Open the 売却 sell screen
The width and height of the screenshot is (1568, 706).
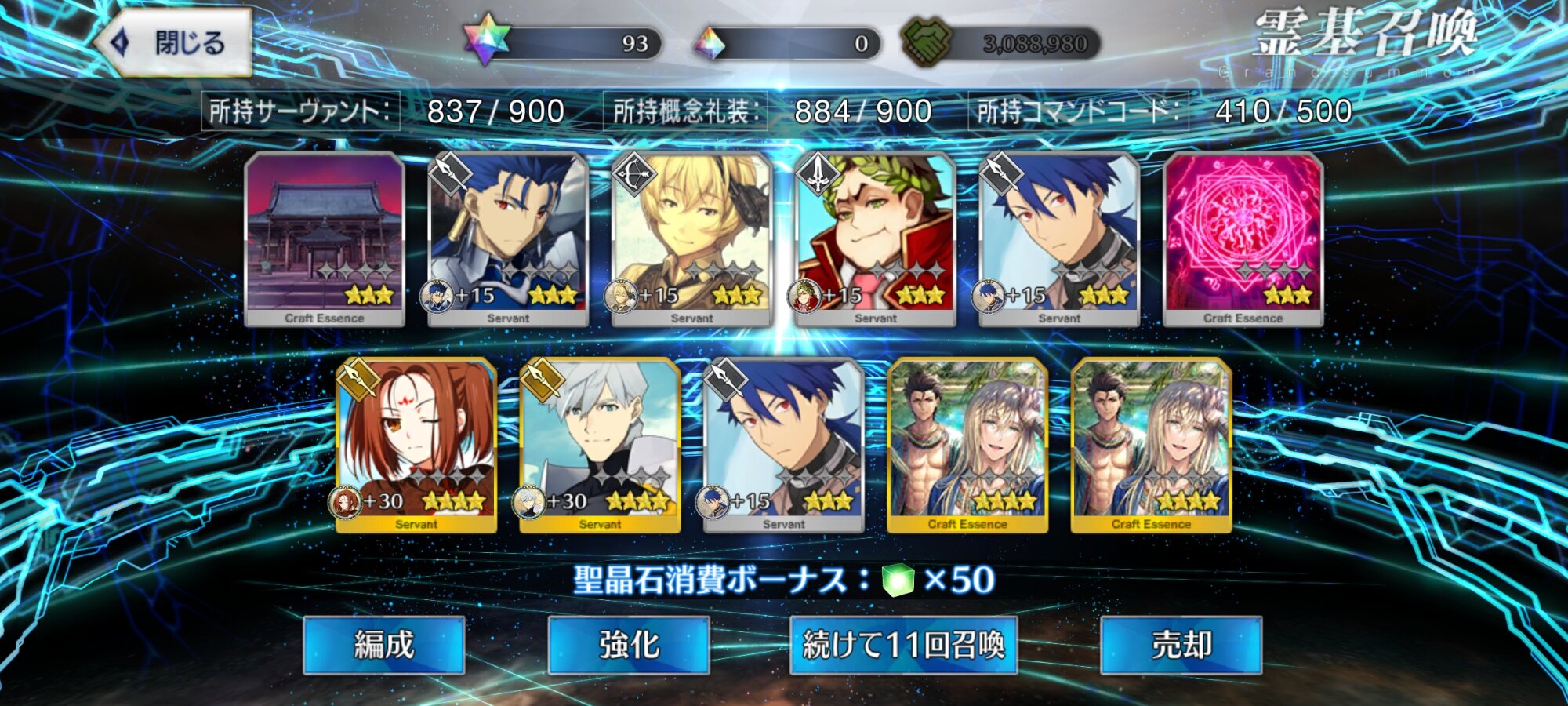coord(1181,645)
